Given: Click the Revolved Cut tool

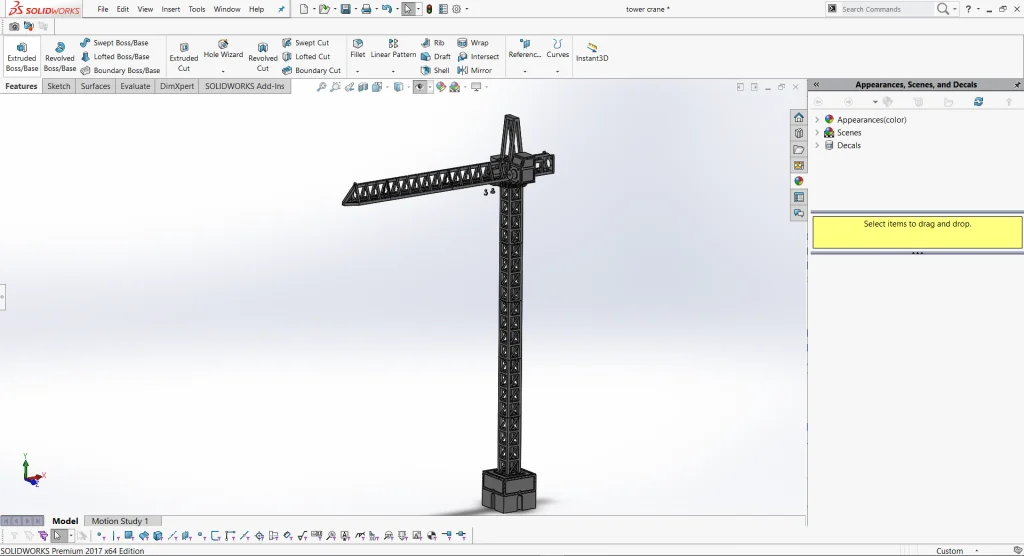Looking at the screenshot, I should pos(263,57).
